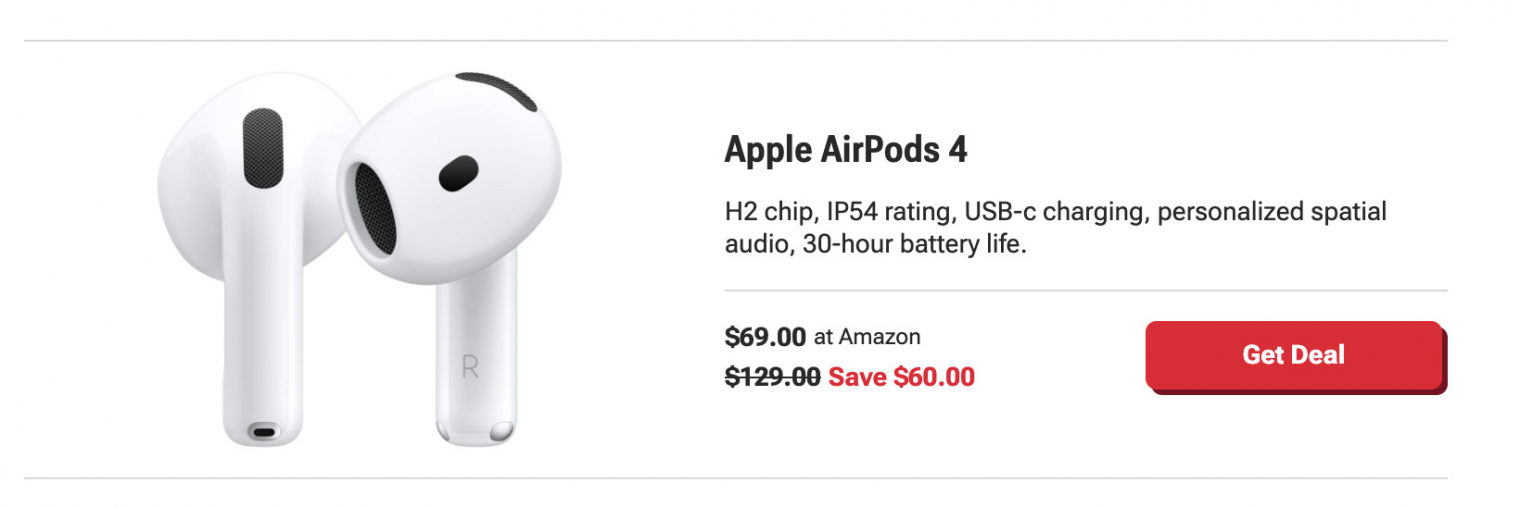Click the crossed-out $129.00 price

(x=772, y=377)
